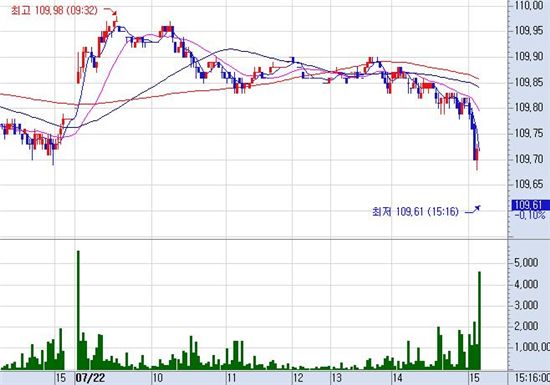Click the 1,000.00 volume axis label
Image resolution: width=550 pixels, height=385 pixels.
(532, 347)
